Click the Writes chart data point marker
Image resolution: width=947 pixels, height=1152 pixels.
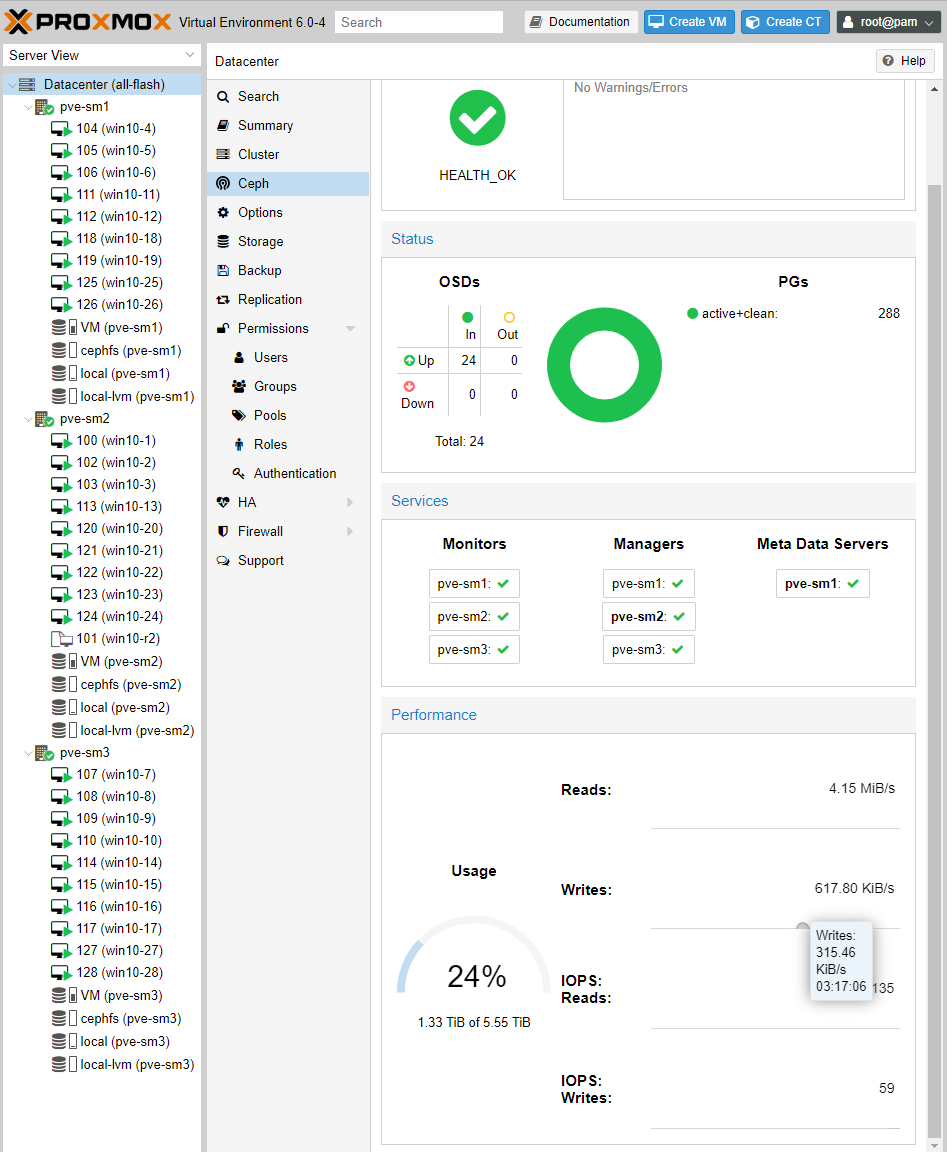tap(803, 928)
